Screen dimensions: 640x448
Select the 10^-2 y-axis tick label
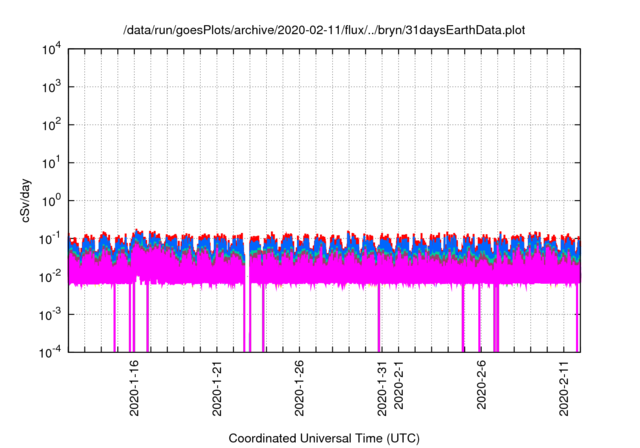pyautogui.click(x=50, y=277)
